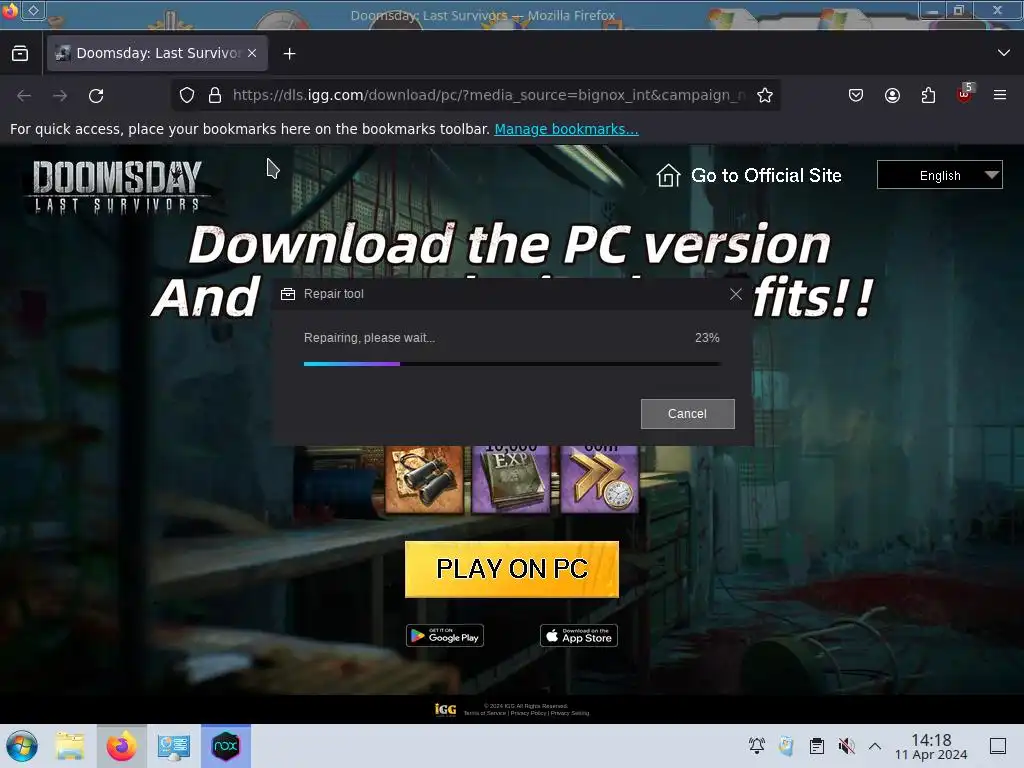Image resolution: width=1024 pixels, height=768 pixels.
Task: Click the site security padlock icon
Action: (215, 95)
